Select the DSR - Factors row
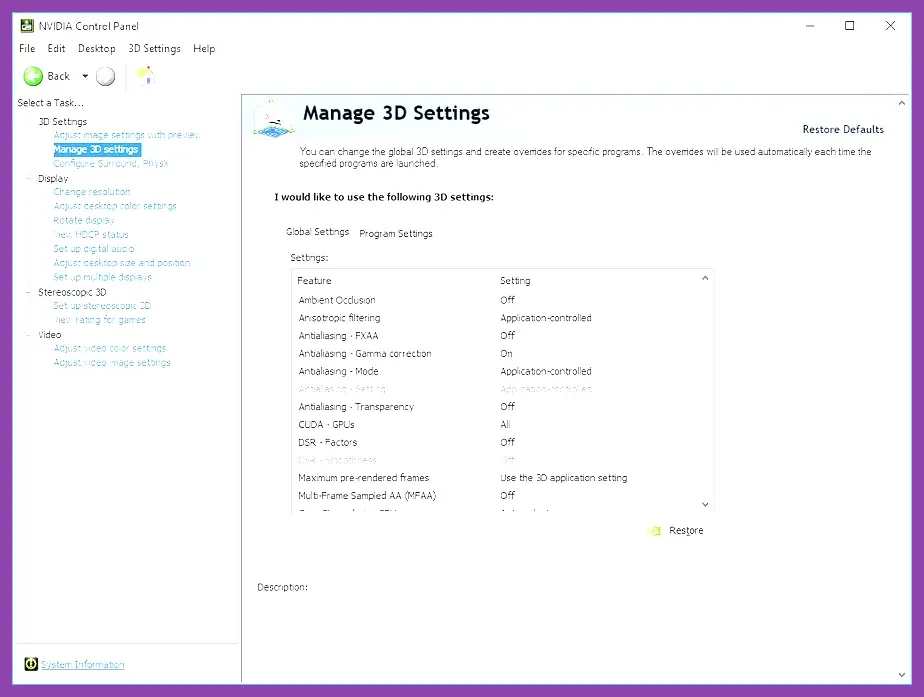Screen dimensions: 924x697 [x=496, y=442]
